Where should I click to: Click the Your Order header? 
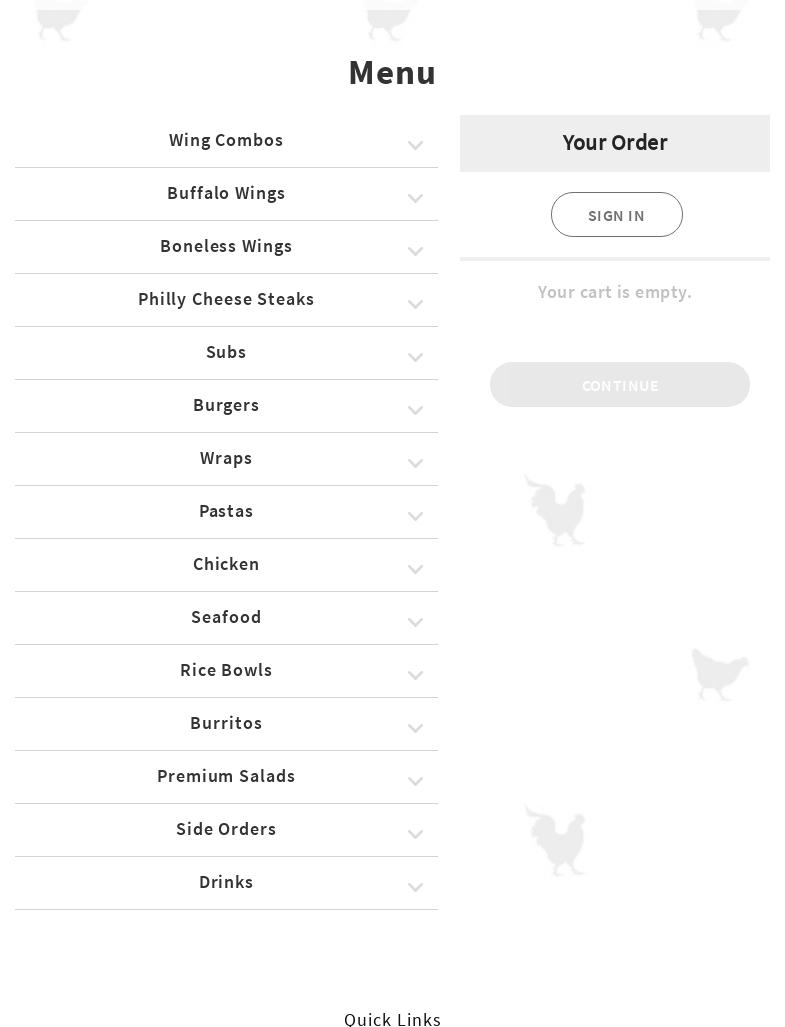(x=614, y=143)
